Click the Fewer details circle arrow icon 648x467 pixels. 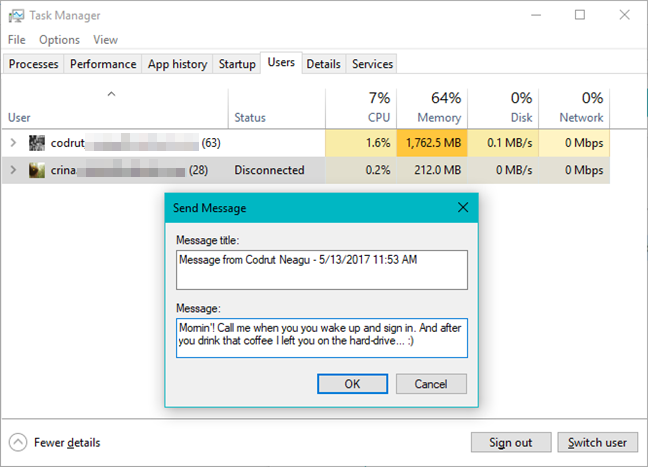18,443
